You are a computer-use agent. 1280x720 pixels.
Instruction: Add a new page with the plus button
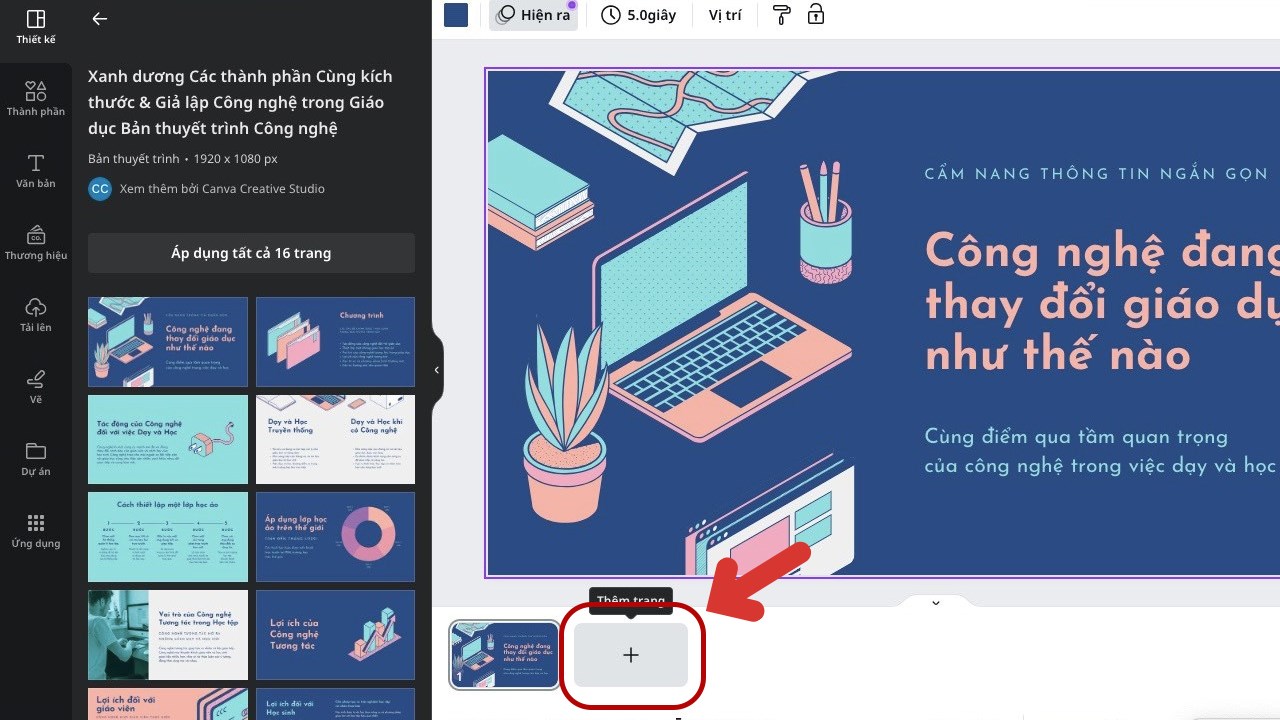pyautogui.click(x=630, y=655)
